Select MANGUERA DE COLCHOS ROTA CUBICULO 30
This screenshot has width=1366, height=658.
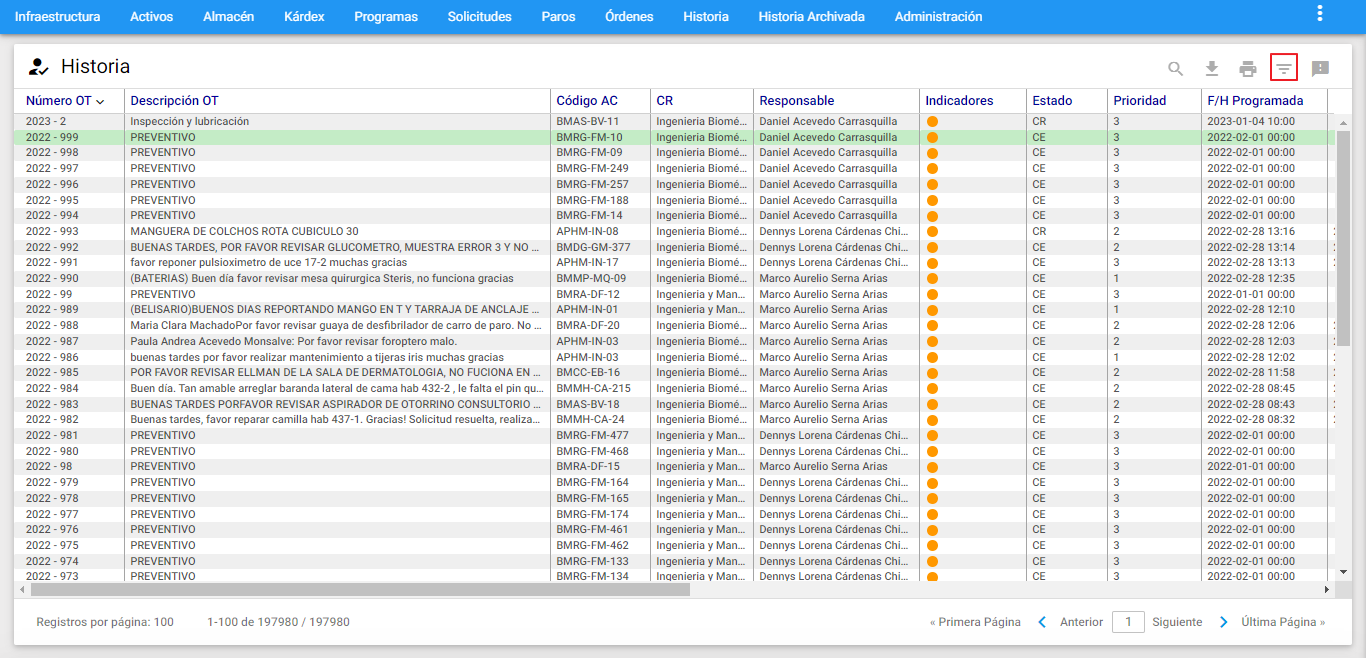click(x=244, y=231)
